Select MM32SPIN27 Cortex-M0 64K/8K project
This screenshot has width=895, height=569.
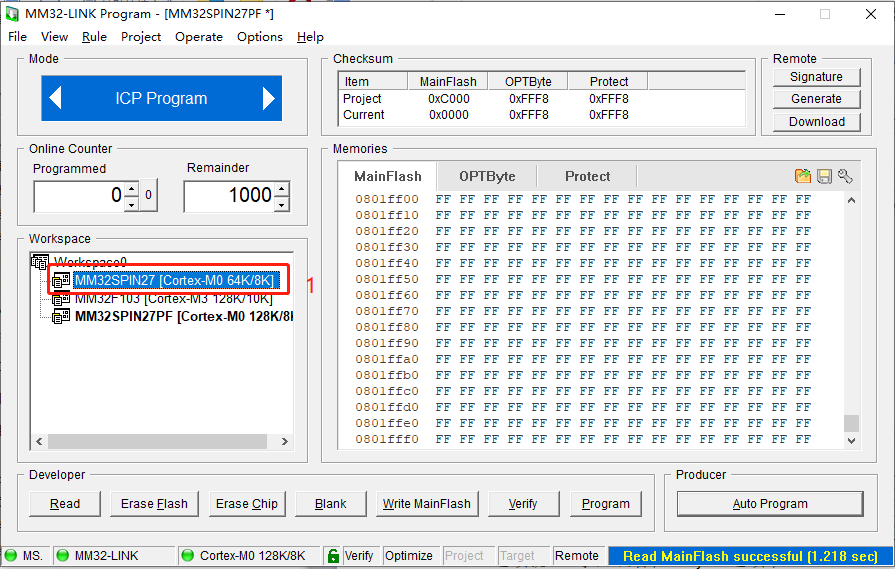pos(176,280)
